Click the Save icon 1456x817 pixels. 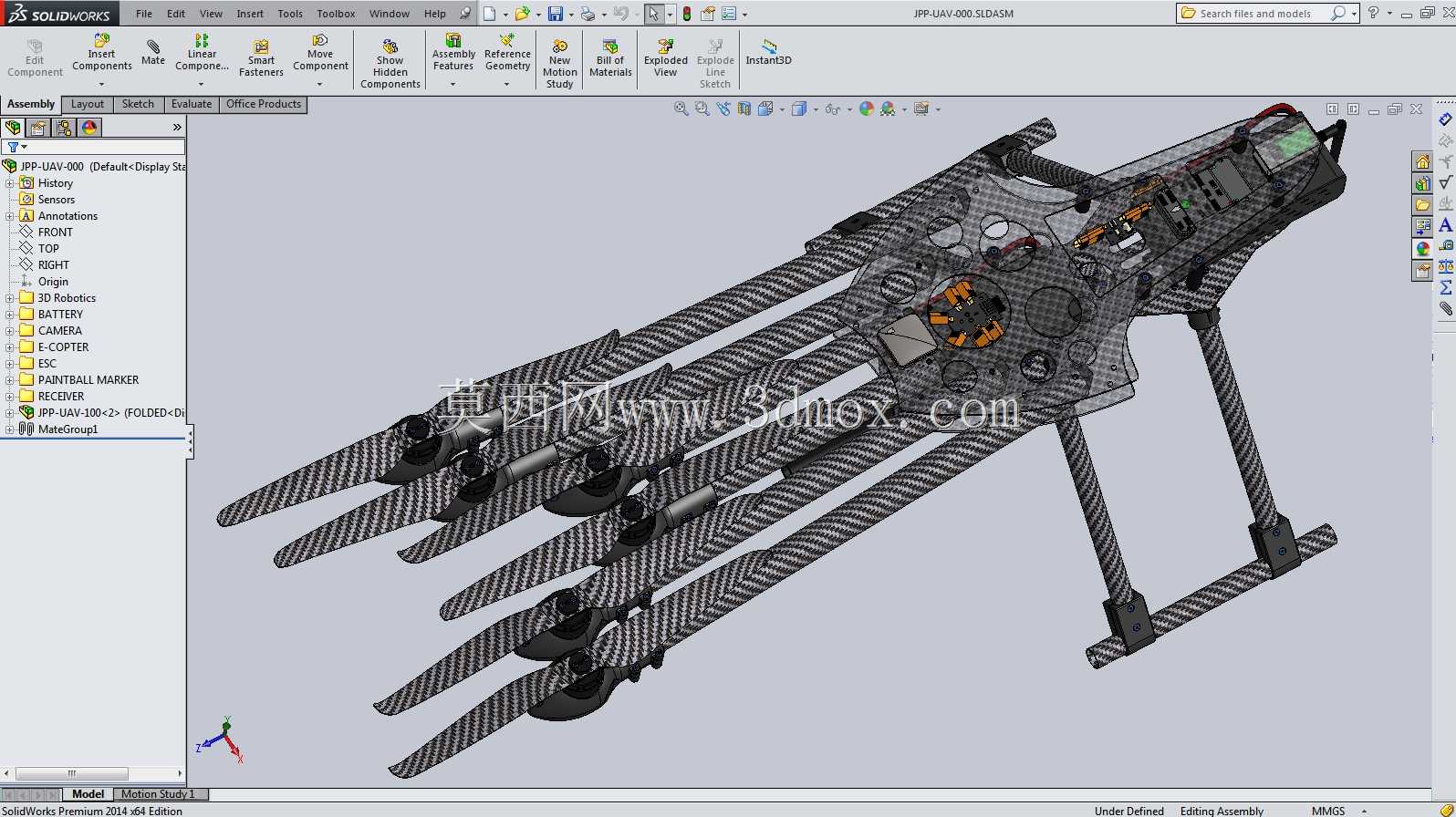coord(555,14)
